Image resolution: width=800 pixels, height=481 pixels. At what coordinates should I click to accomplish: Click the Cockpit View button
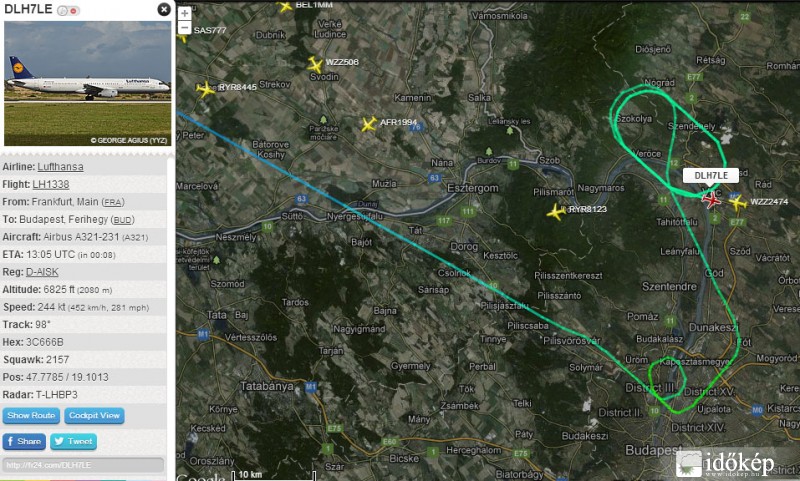pyautogui.click(x=94, y=416)
